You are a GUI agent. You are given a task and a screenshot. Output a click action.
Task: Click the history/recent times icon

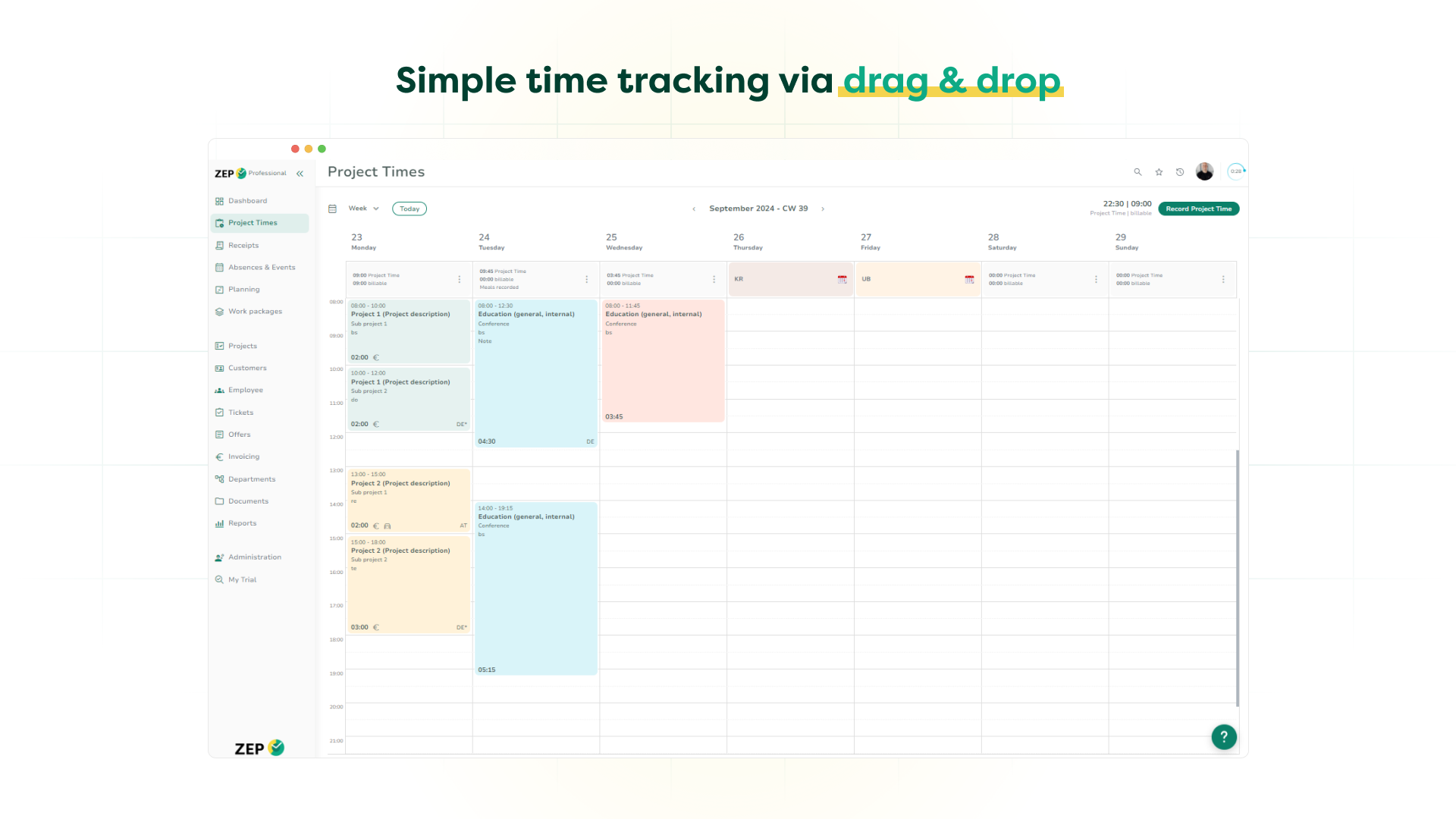point(1180,171)
